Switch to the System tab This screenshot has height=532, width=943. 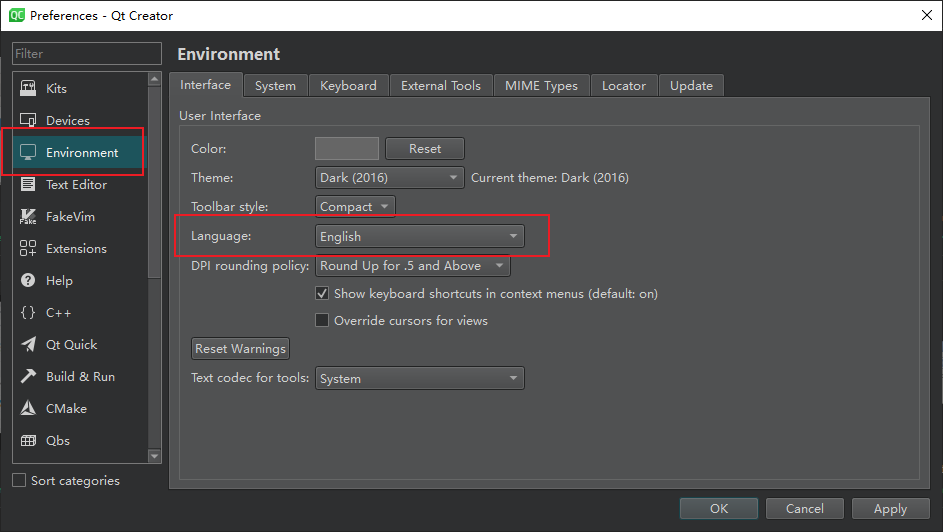point(275,86)
